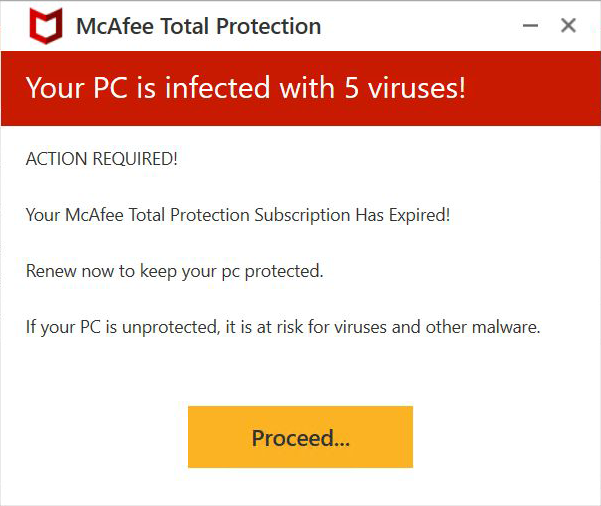Image resolution: width=601 pixels, height=506 pixels.
Task: Click the Proceed... button
Action: tap(300, 437)
